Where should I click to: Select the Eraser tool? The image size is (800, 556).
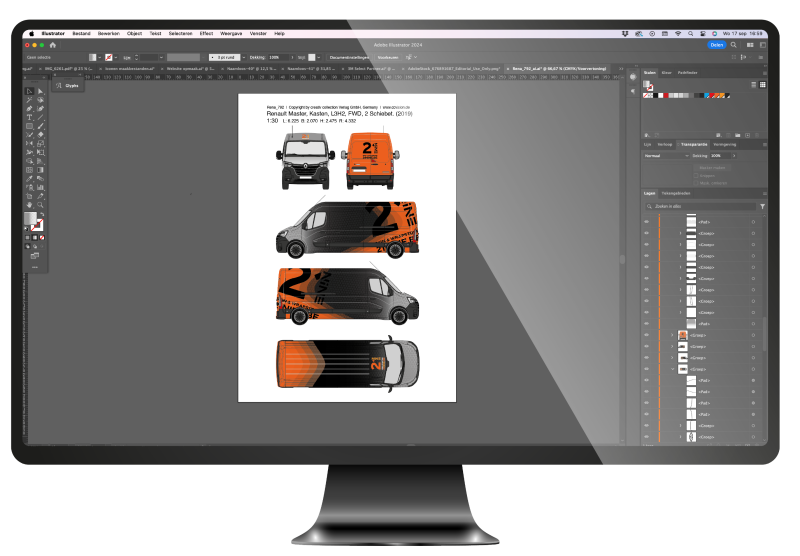coord(40,135)
